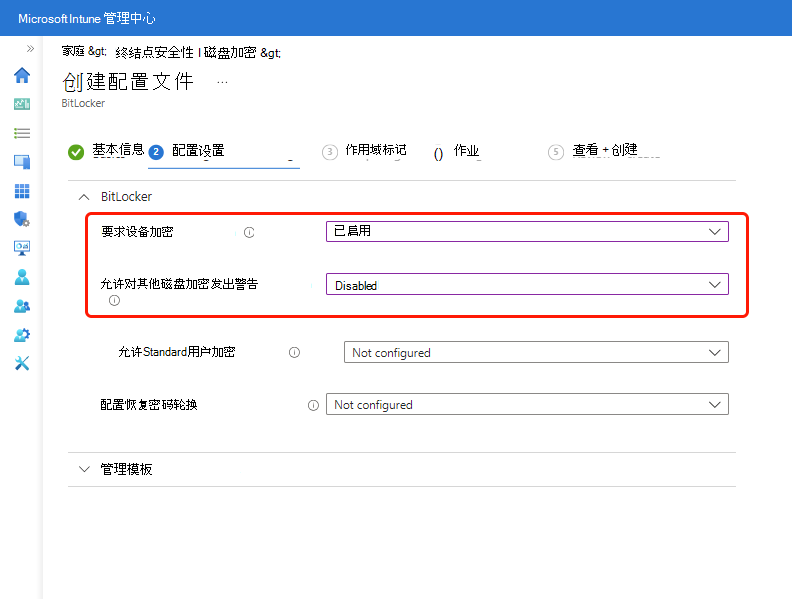Show info for 允许对其他磁盘加密发出警告
The image size is (792, 599).
(x=115, y=301)
